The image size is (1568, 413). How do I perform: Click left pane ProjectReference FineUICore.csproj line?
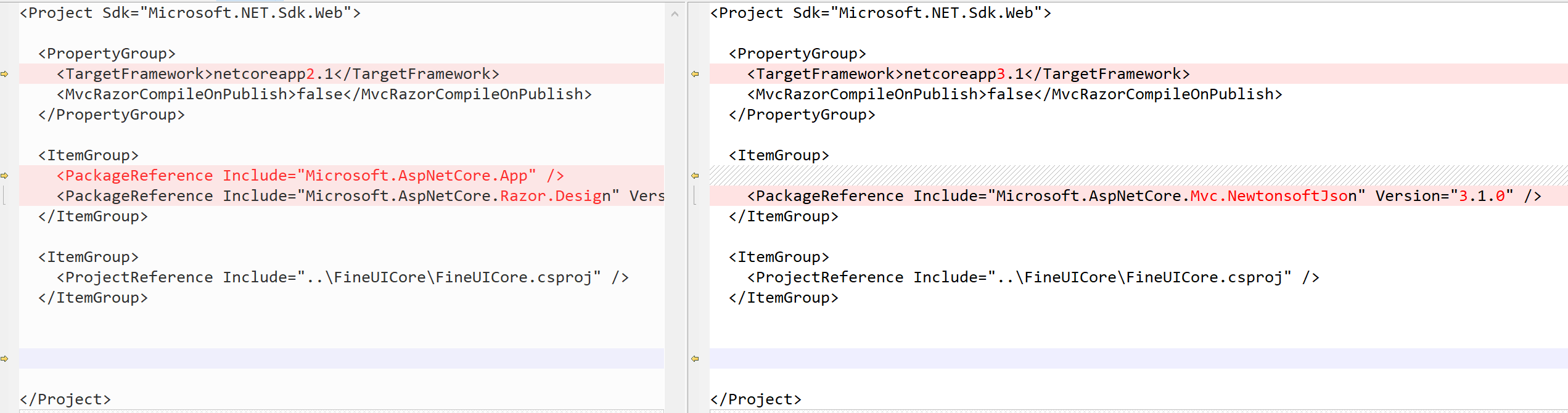pos(343,277)
